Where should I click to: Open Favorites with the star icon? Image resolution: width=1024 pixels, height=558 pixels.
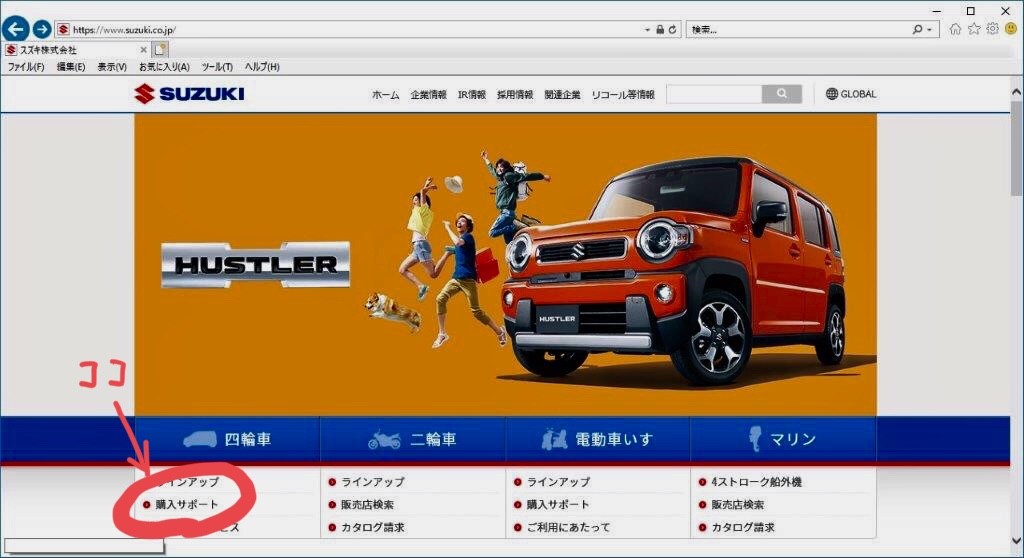[974, 29]
